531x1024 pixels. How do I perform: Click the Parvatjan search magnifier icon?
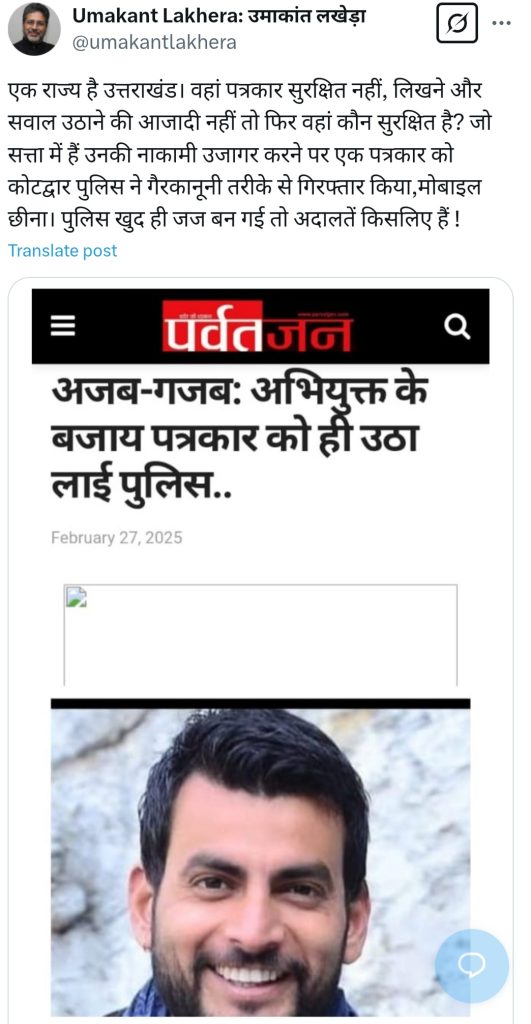tap(457, 325)
